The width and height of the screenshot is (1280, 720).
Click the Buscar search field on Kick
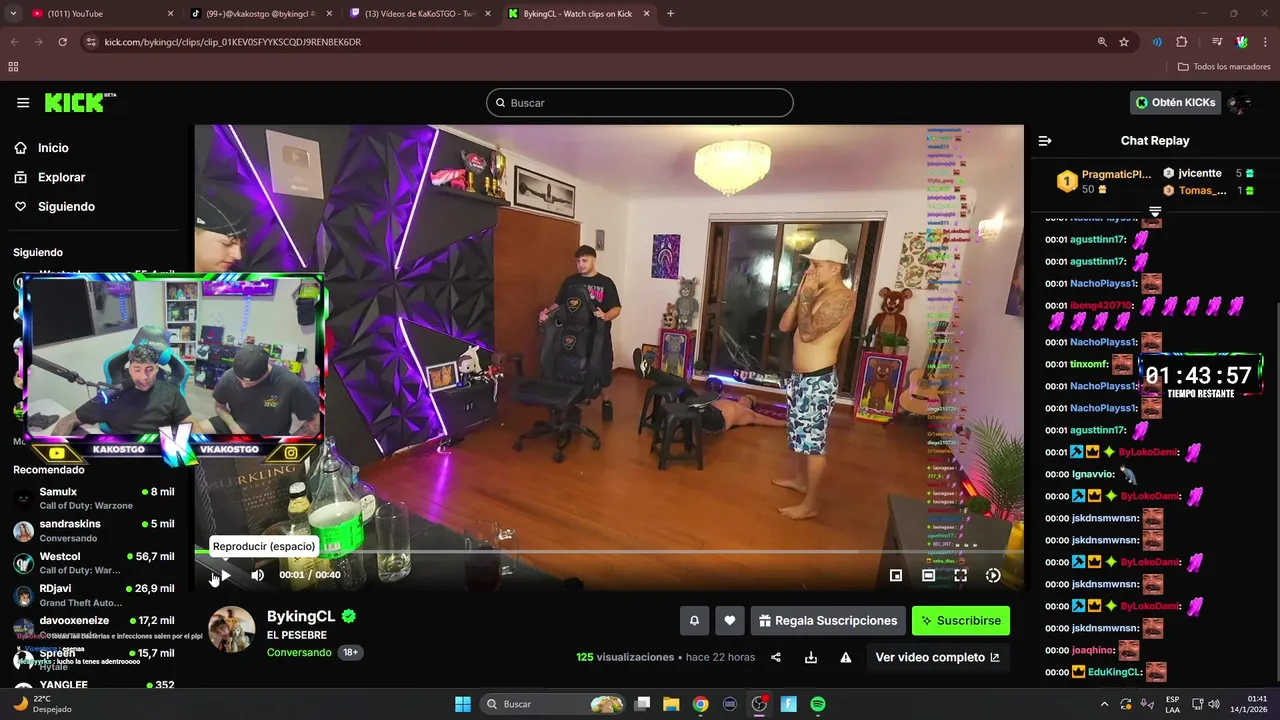640,103
